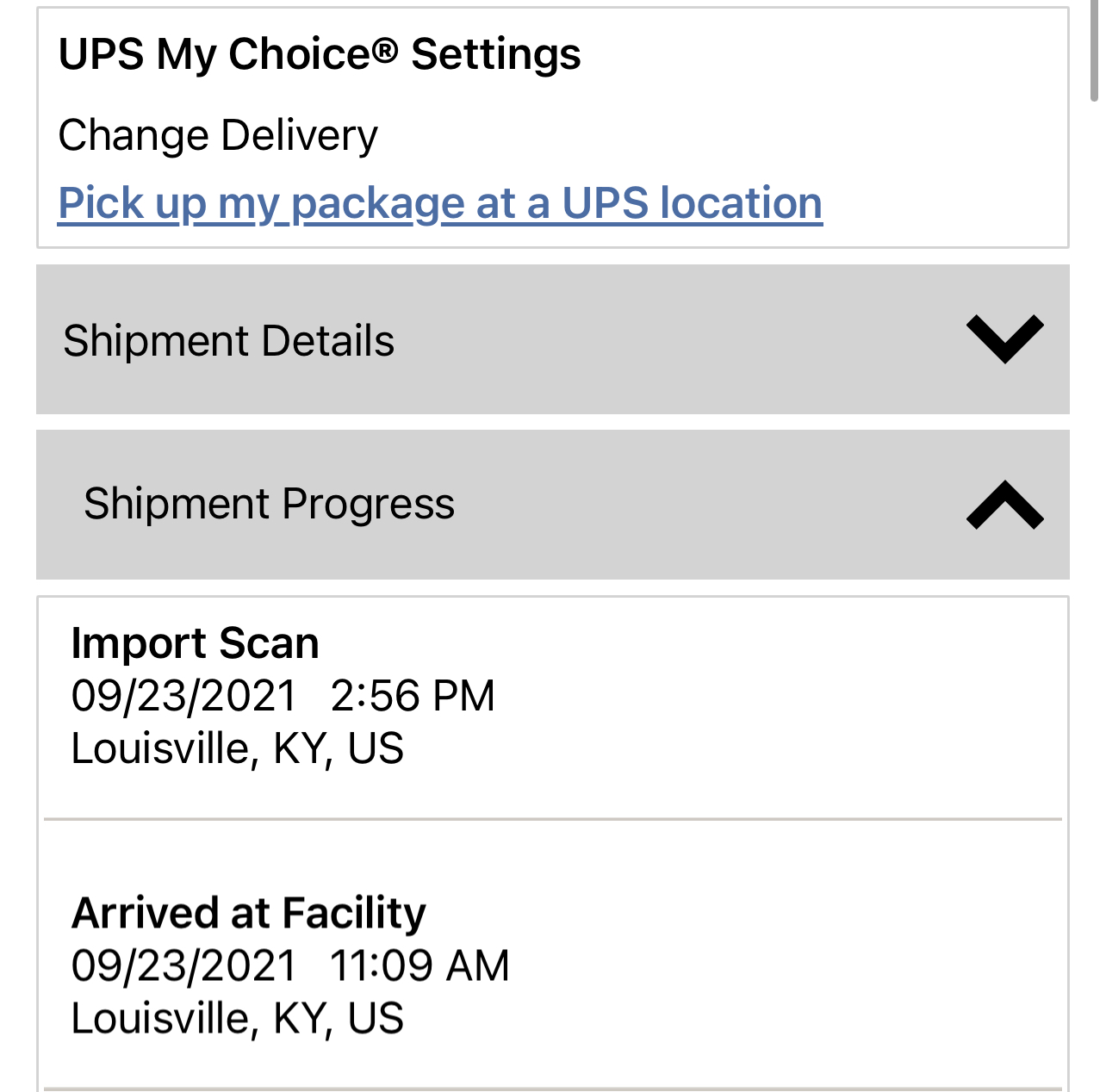Viewport: 1106px width, 1092px height.
Task: Click the divider below Import Scan entry
Action: pos(552,819)
